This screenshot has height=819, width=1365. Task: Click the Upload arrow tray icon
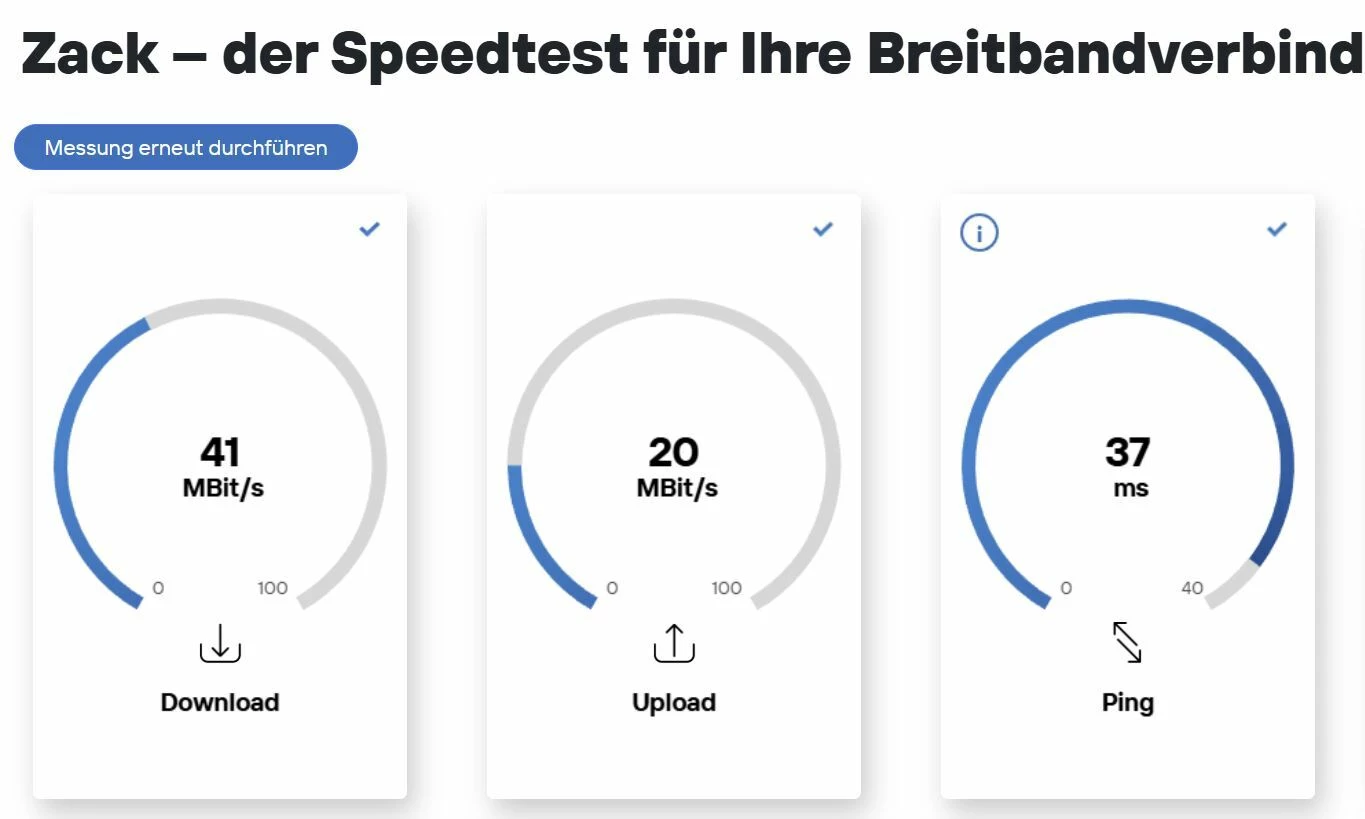(x=674, y=642)
